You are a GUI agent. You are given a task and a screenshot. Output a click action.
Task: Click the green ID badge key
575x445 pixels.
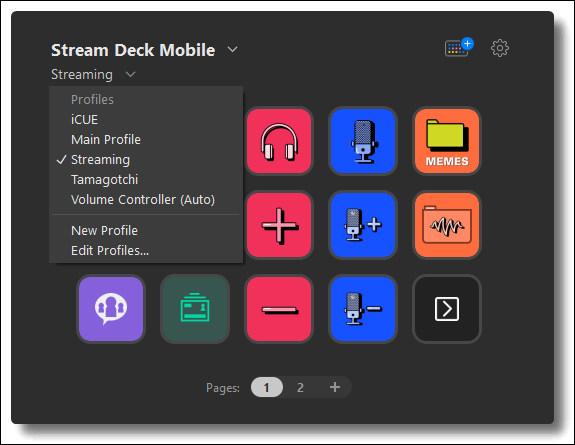pyautogui.click(x=195, y=309)
